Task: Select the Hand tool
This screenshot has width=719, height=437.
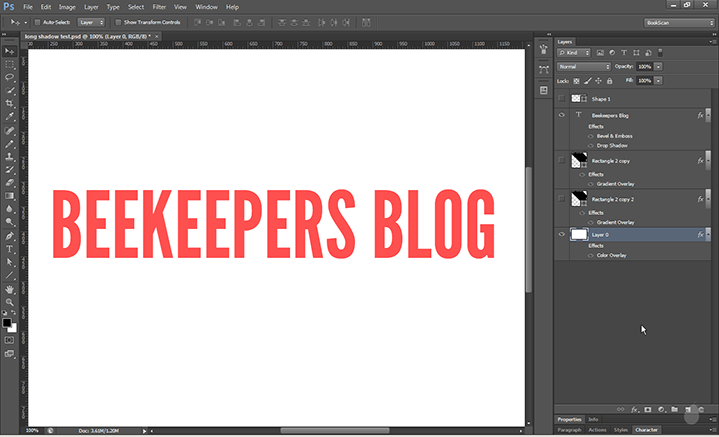Action: tap(10, 287)
